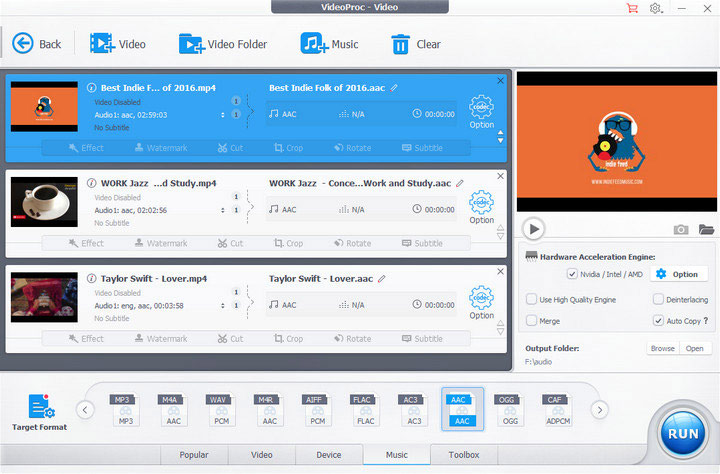Viewport: 720px width, 474px height.
Task: Open Cut tool for Taylor Swift - Lover
Action: pyautogui.click(x=231, y=339)
